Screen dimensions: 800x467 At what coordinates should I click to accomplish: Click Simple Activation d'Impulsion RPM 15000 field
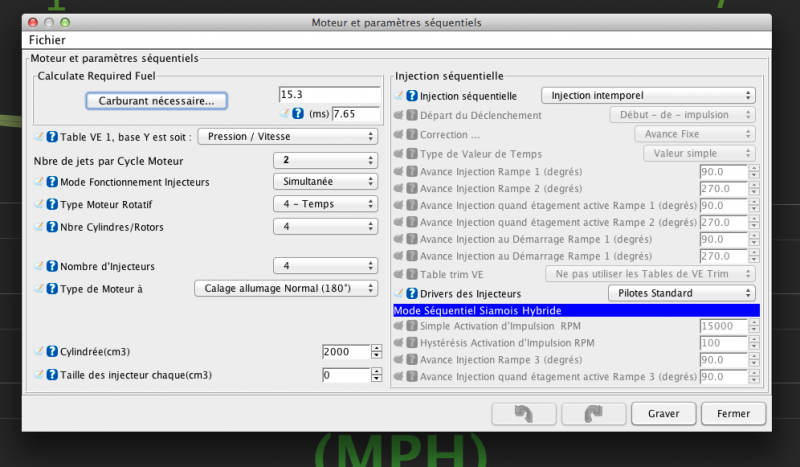[x=723, y=326]
